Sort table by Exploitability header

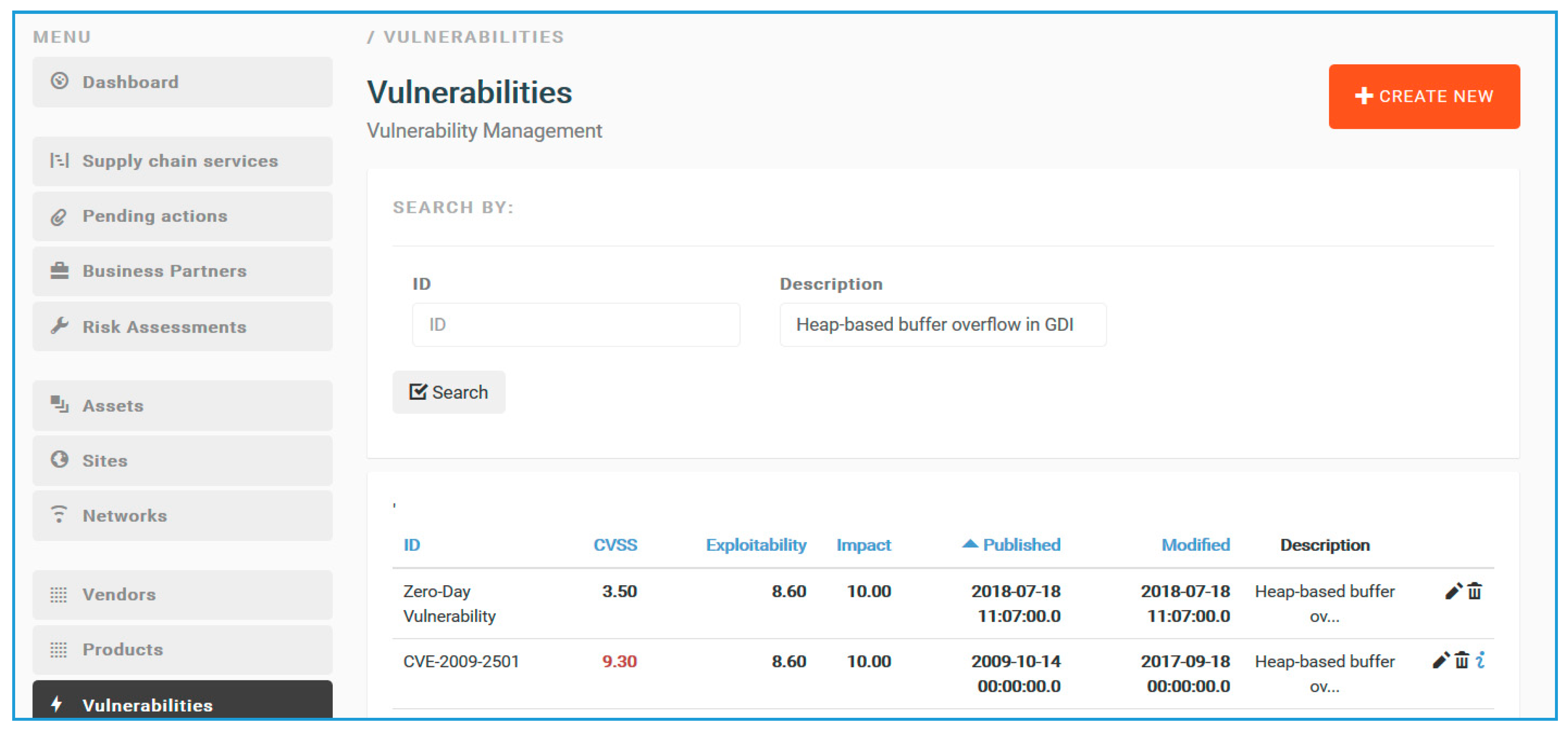[755, 545]
